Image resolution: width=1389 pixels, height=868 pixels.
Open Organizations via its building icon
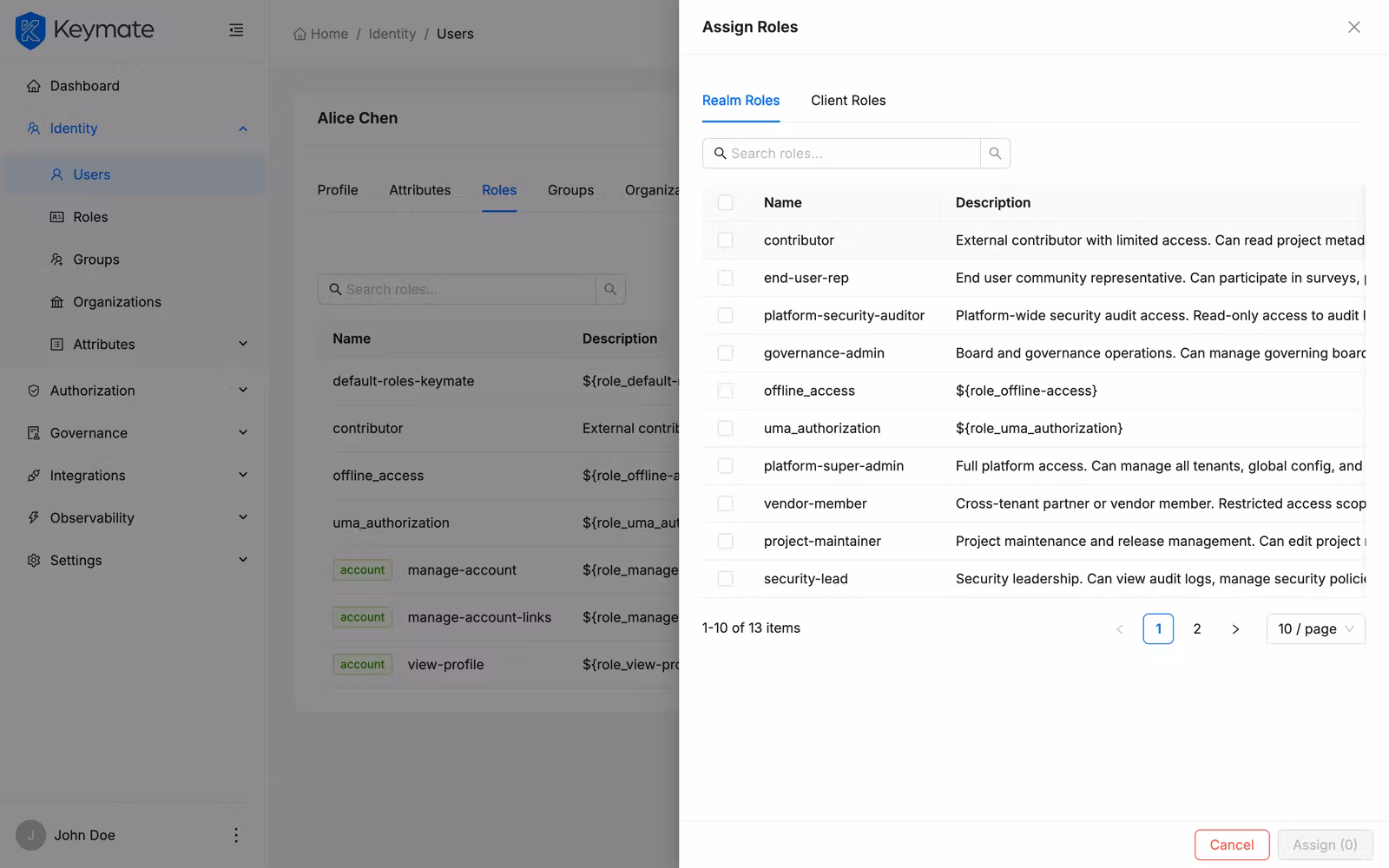(x=56, y=301)
